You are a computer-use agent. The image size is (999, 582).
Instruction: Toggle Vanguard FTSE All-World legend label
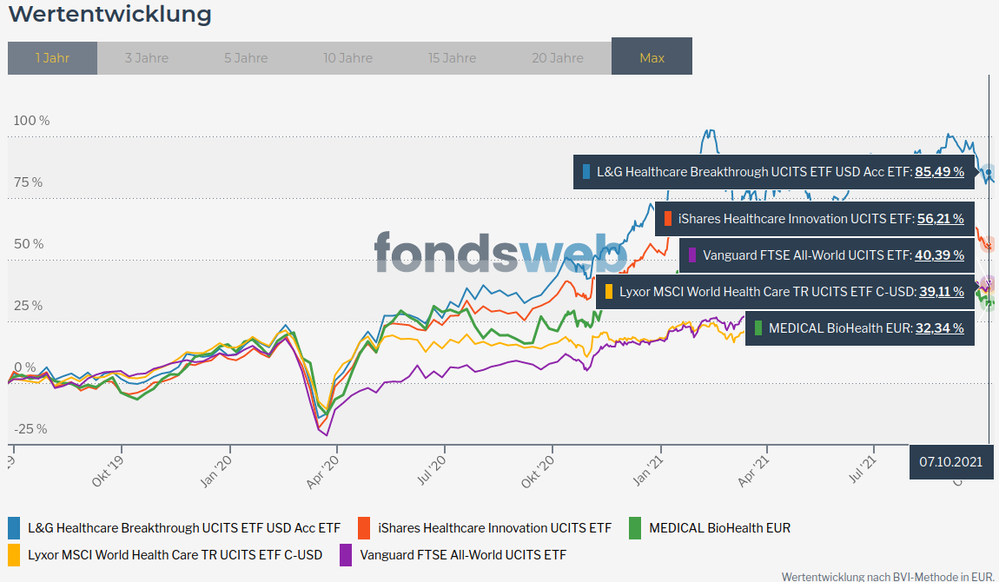(464, 554)
